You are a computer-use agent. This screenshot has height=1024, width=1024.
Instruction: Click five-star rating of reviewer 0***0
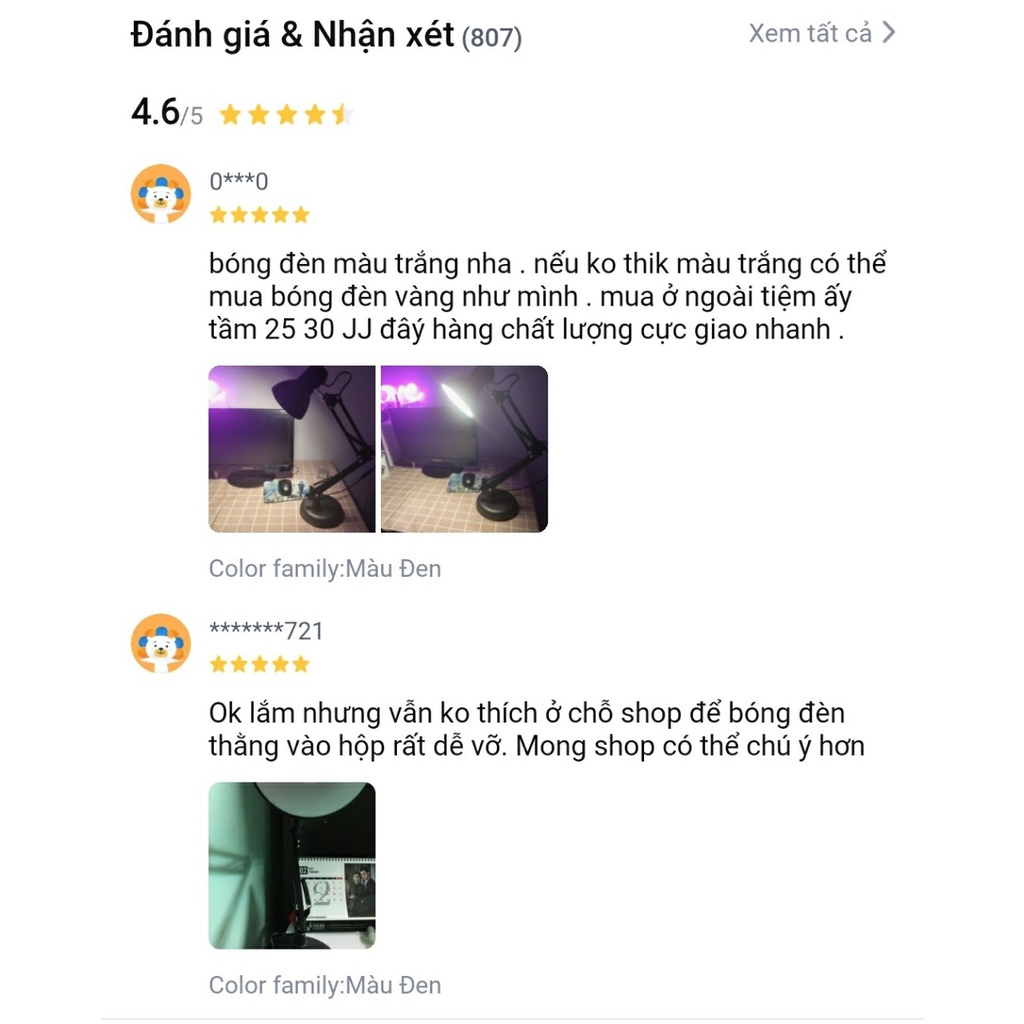pos(259,215)
